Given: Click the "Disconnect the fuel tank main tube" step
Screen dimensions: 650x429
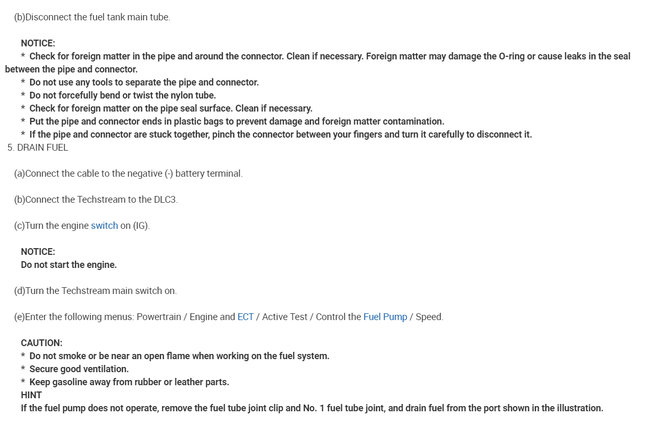Looking at the screenshot, I should [x=92, y=18].
